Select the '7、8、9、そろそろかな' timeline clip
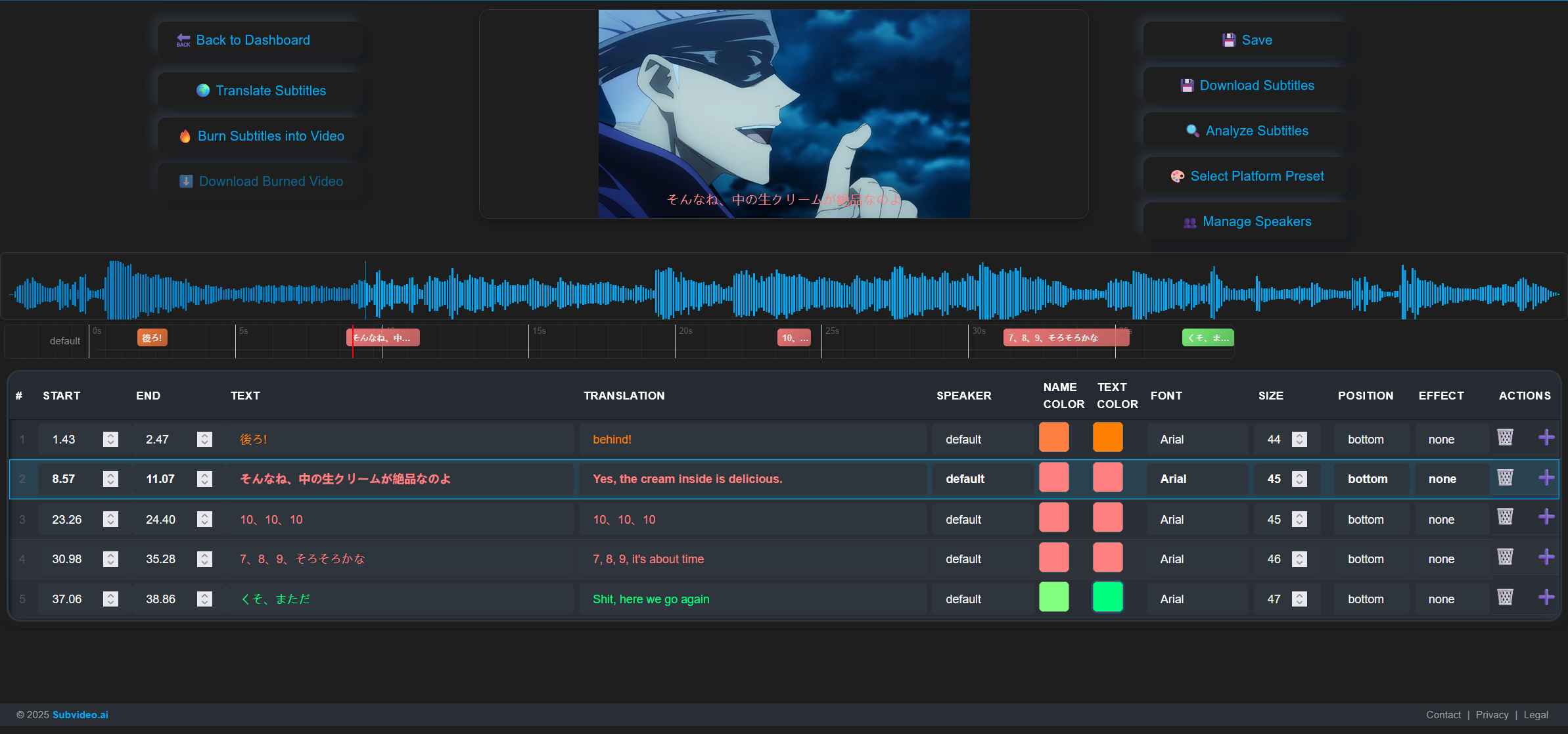The width and height of the screenshot is (1568, 734). tap(1066, 338)
